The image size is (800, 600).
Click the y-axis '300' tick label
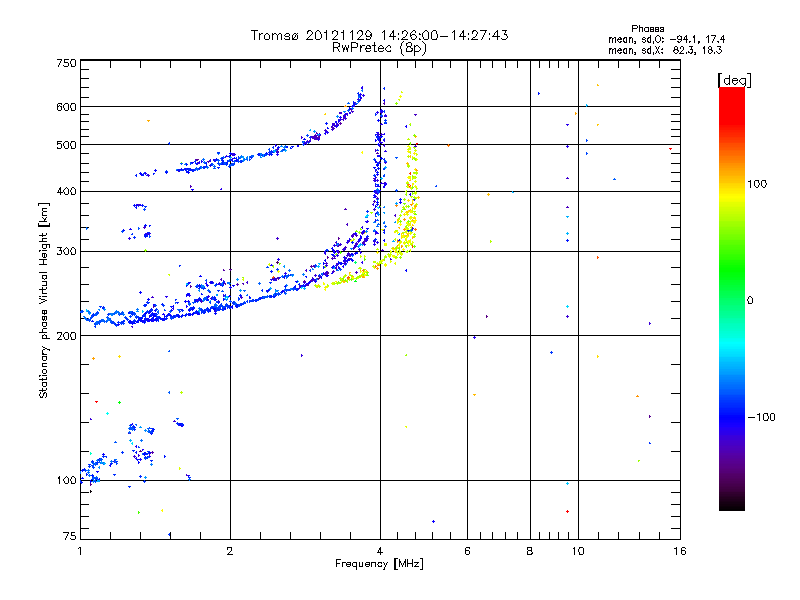click(66, 251)
